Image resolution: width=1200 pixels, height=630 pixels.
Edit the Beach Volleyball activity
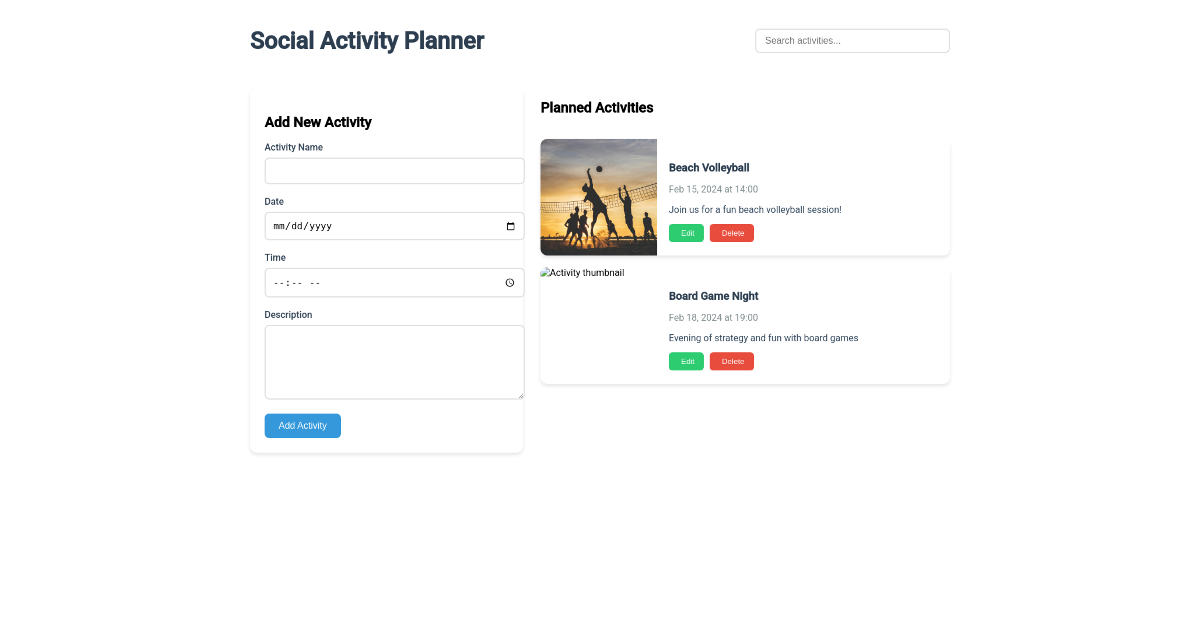(x=686, y=232)
